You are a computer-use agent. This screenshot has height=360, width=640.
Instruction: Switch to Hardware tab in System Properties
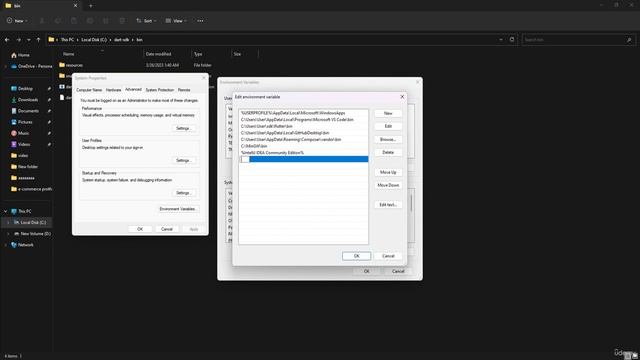pyautogui.click(x=113, y=90)
